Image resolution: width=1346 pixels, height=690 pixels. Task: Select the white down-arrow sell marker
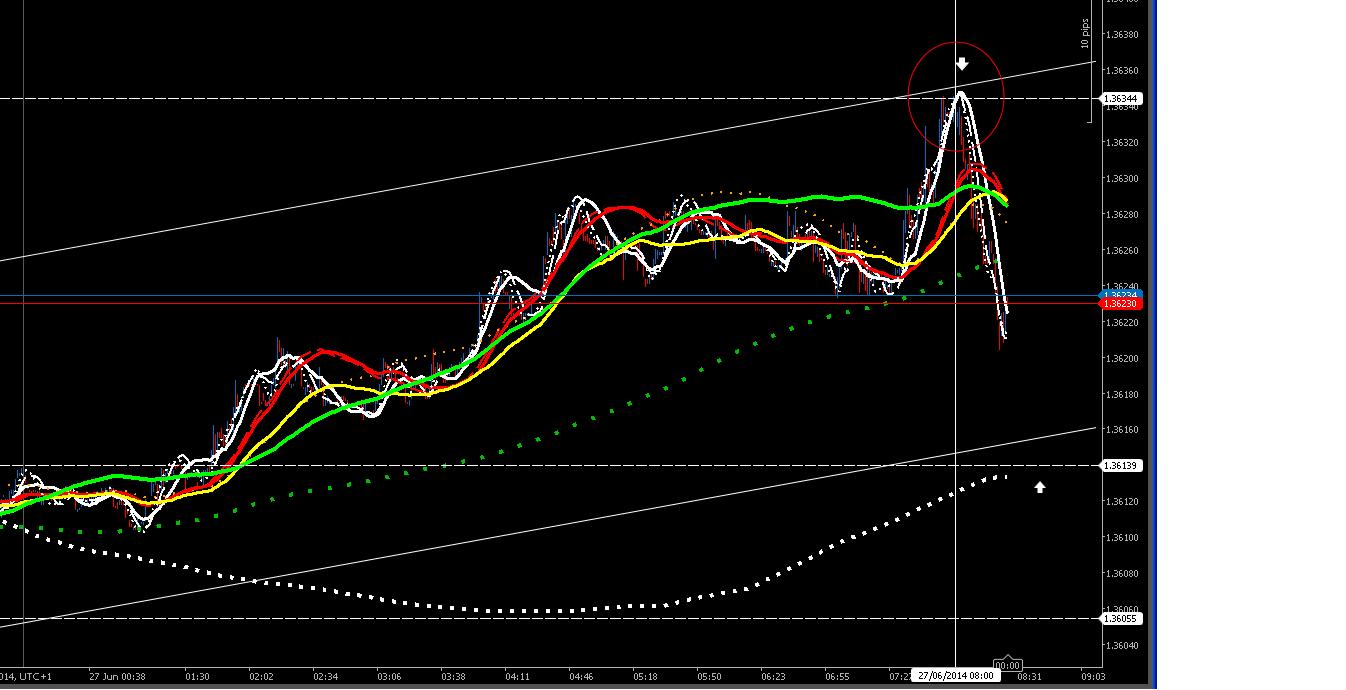tap(961, 62)
